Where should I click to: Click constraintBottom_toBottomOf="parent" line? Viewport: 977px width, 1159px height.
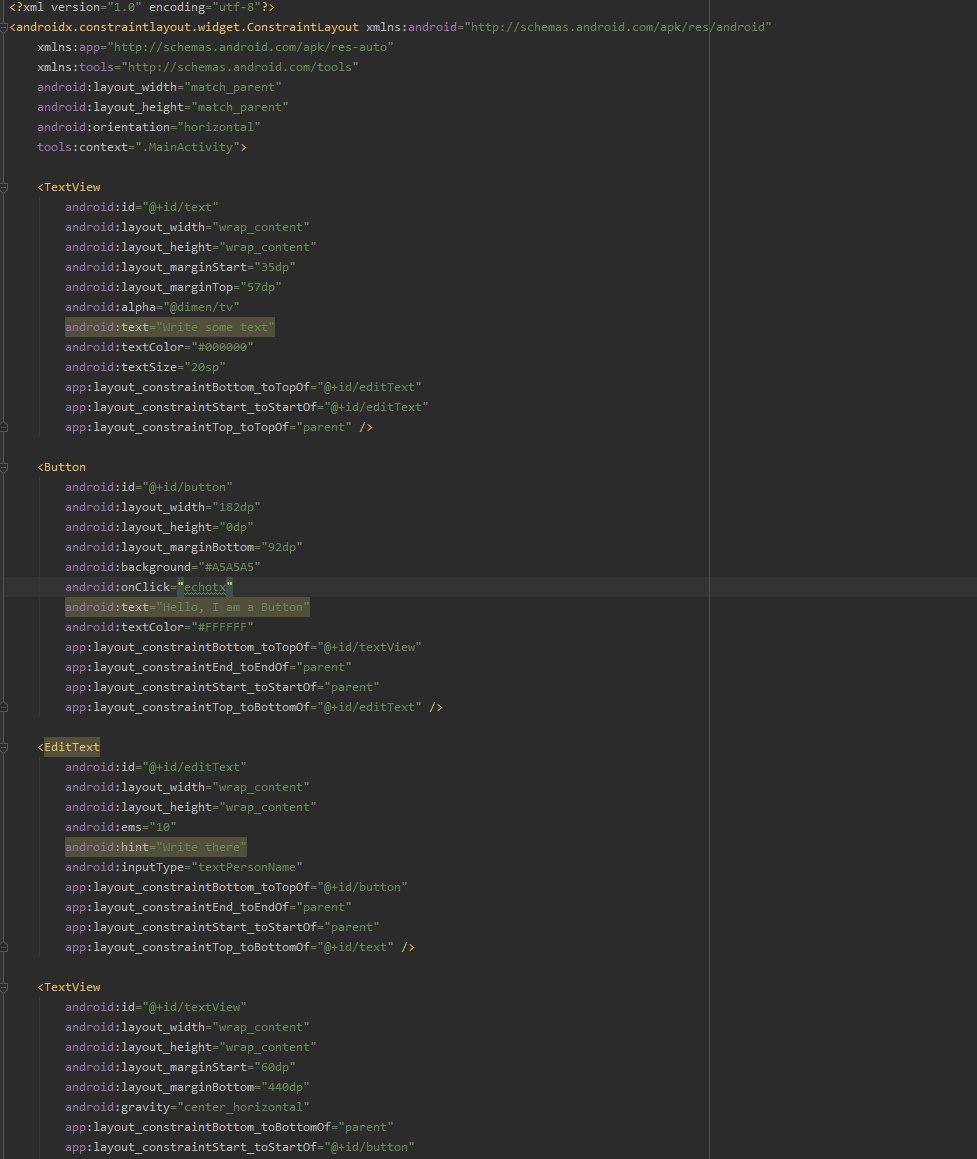[x=229, y=1127]
